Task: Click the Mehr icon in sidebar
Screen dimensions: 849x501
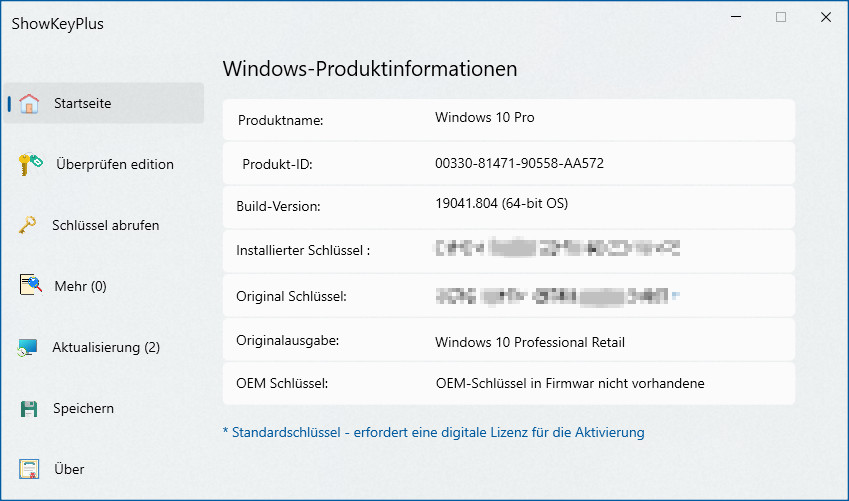Action: (30, 286)
